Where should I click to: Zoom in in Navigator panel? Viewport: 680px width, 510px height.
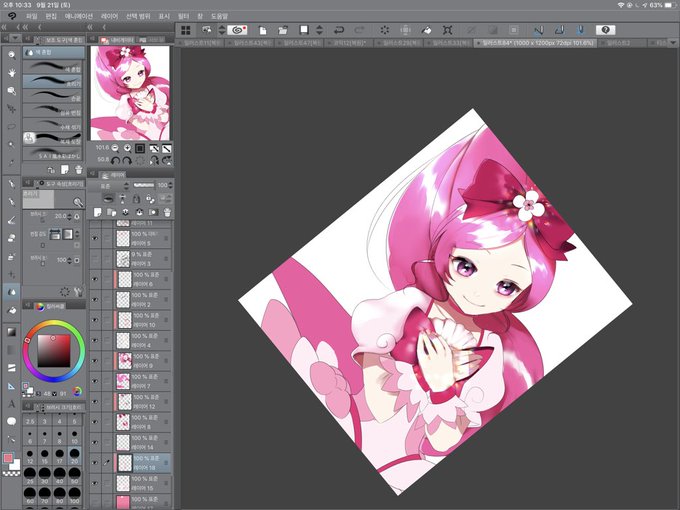pyautogui.click(x=127, y=148)
